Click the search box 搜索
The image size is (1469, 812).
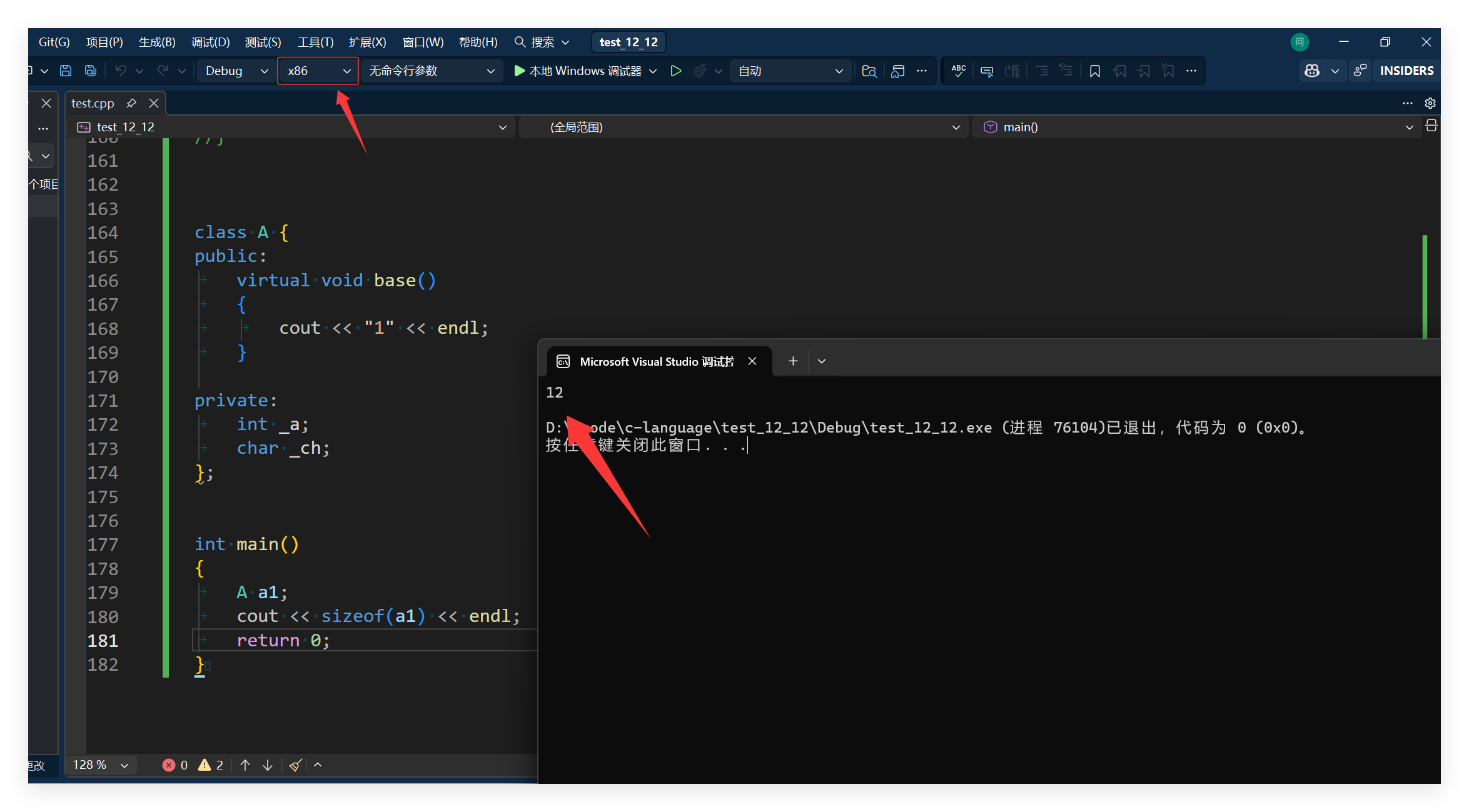coord(542,42)
